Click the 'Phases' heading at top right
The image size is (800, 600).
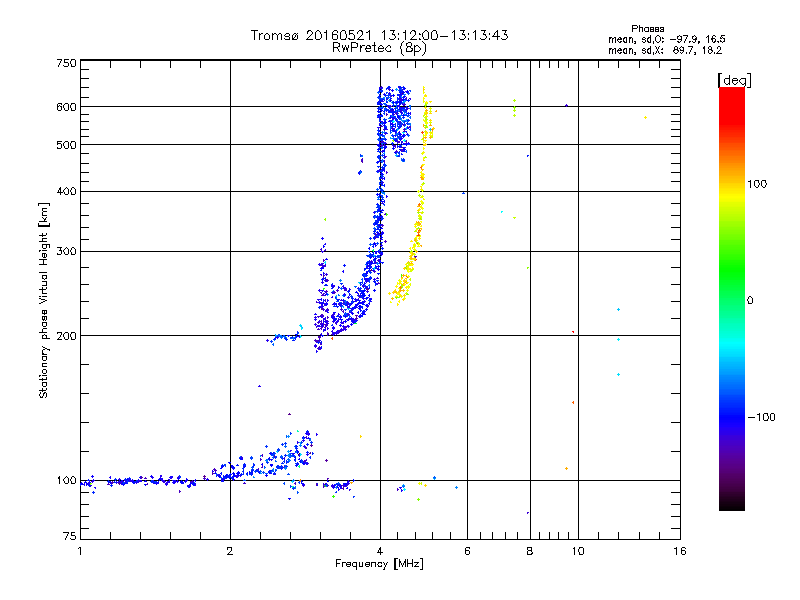click(647, 29)
